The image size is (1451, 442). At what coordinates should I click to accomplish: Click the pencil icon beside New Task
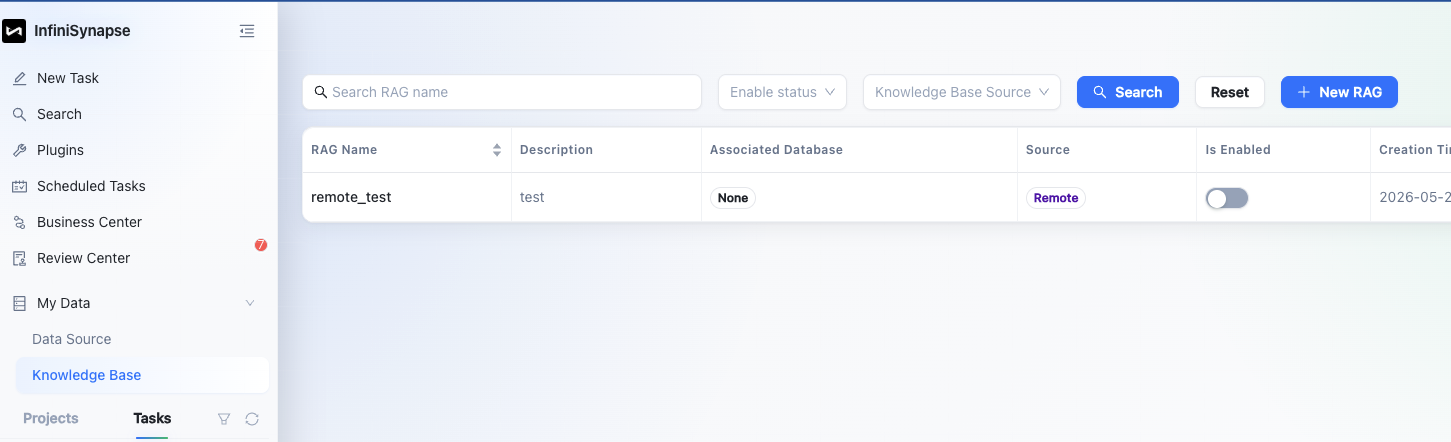point(19,78)
